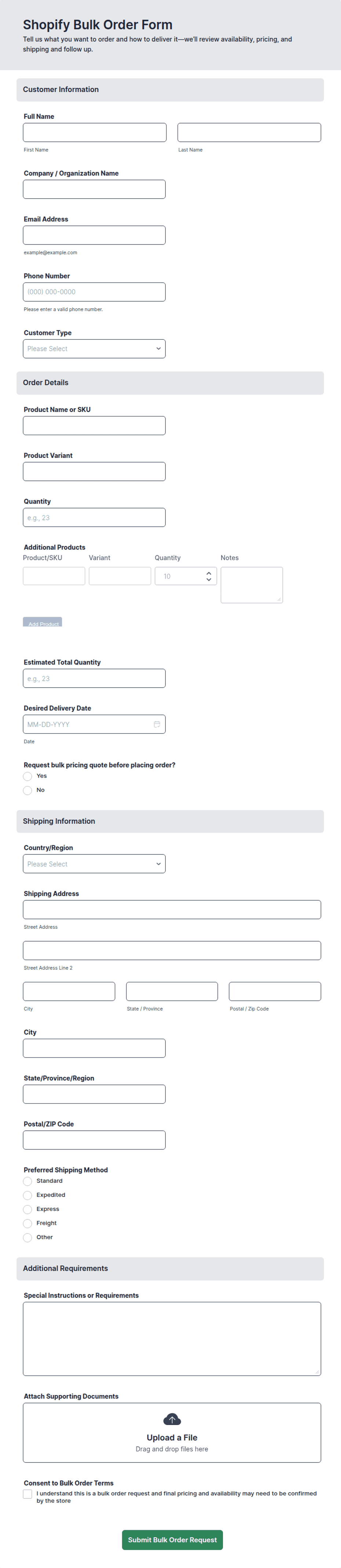Click the Special Instructions text area
This screenshot has height=1568, width=341.
(x=172, y=1339)
